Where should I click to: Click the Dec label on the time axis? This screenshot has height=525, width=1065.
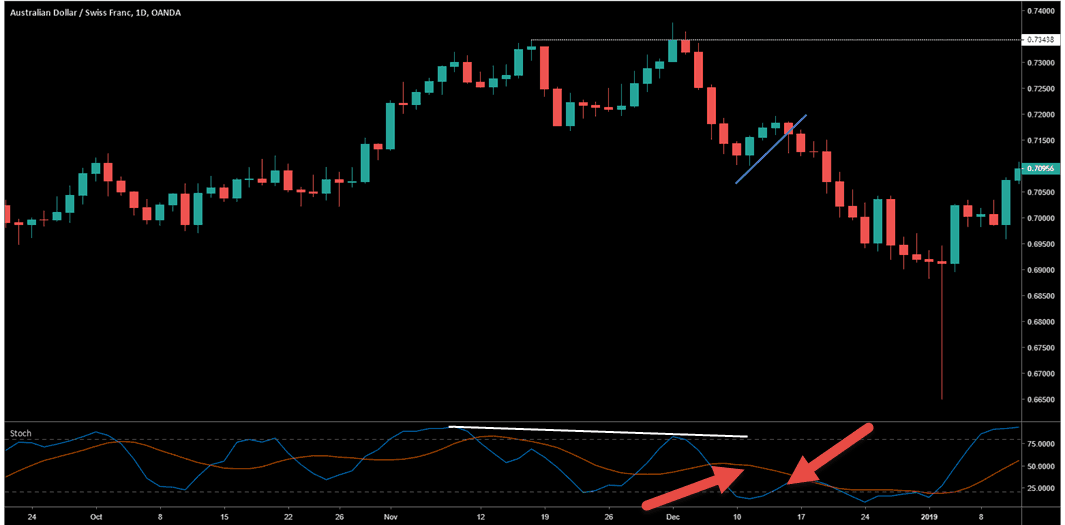click(x=673, y=518)
